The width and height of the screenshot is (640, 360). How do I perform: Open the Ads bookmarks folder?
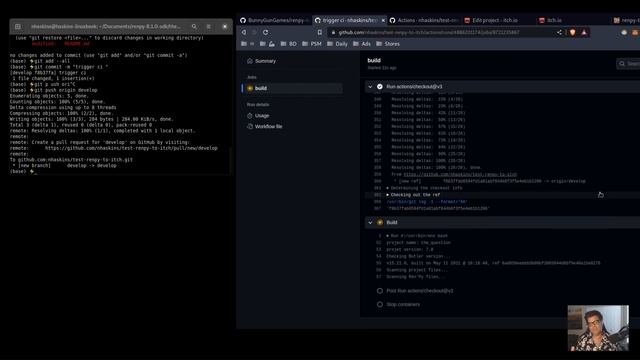pos(362,44)
